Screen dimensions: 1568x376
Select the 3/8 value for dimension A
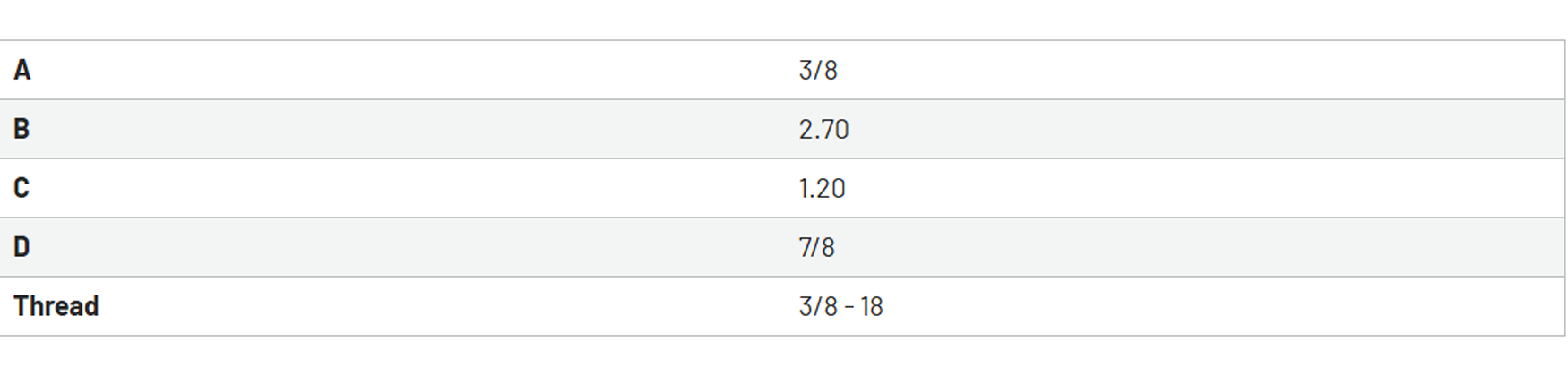coord(818,70)
